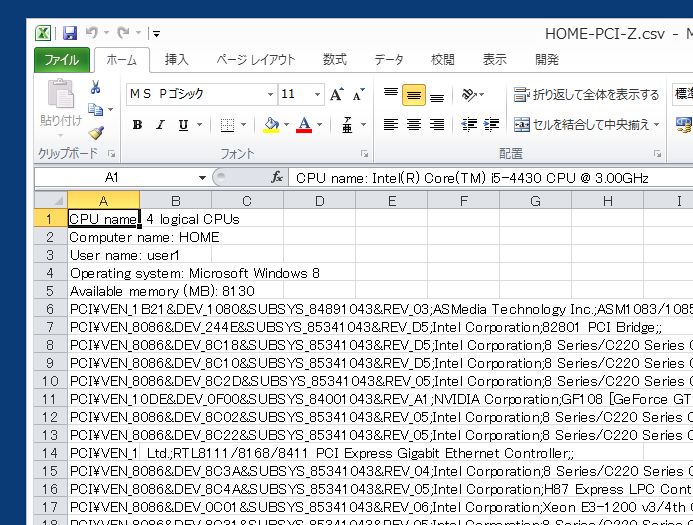693x525 pixels.
Task: Open the font name dropdown MS Pゴシック
Action: point(270,94)
